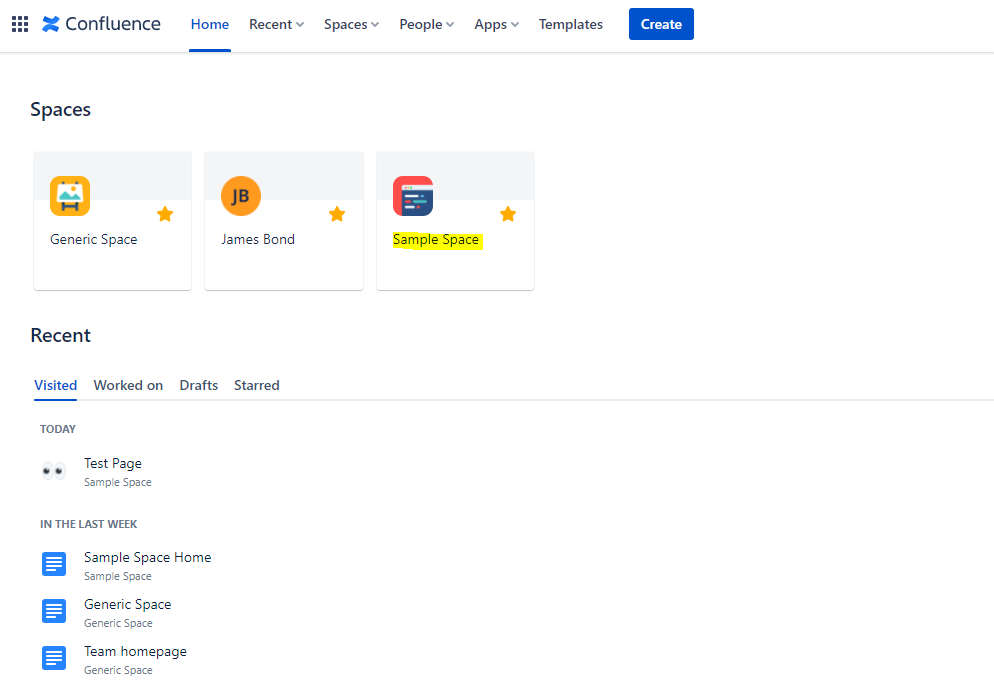Screen dimensions: 994x684
Task: Click the page icon beside Sample Space Home
Action: point(54,564)
